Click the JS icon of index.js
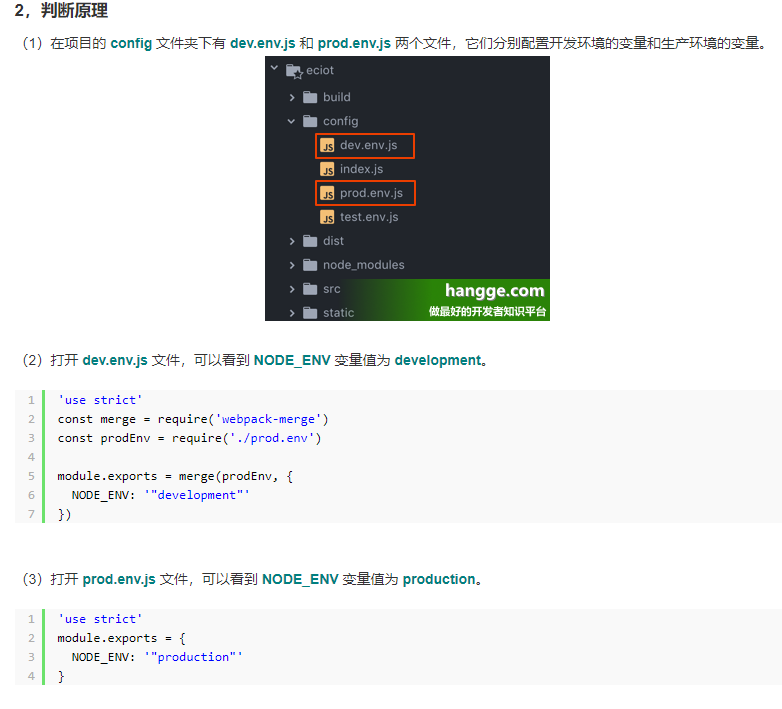The height and width of the screenshot is (709, 782). (x=327, y=170)
